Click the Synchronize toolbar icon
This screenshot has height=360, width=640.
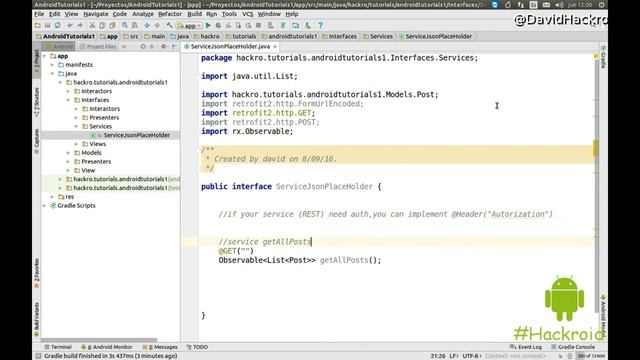58,25
